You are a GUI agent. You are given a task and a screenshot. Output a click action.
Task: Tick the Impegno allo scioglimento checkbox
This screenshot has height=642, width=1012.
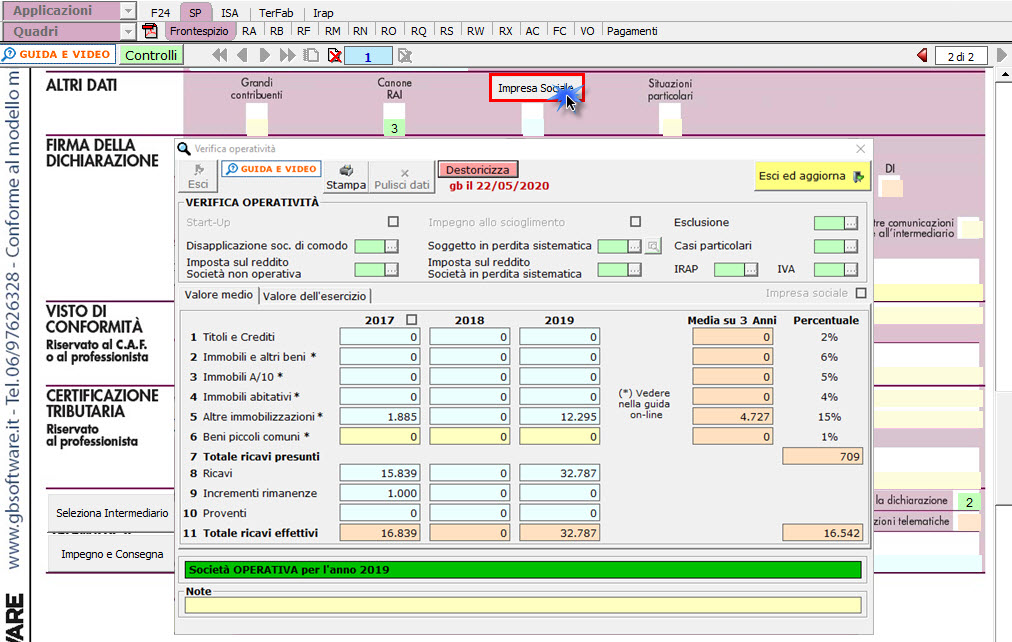(636, 222)
